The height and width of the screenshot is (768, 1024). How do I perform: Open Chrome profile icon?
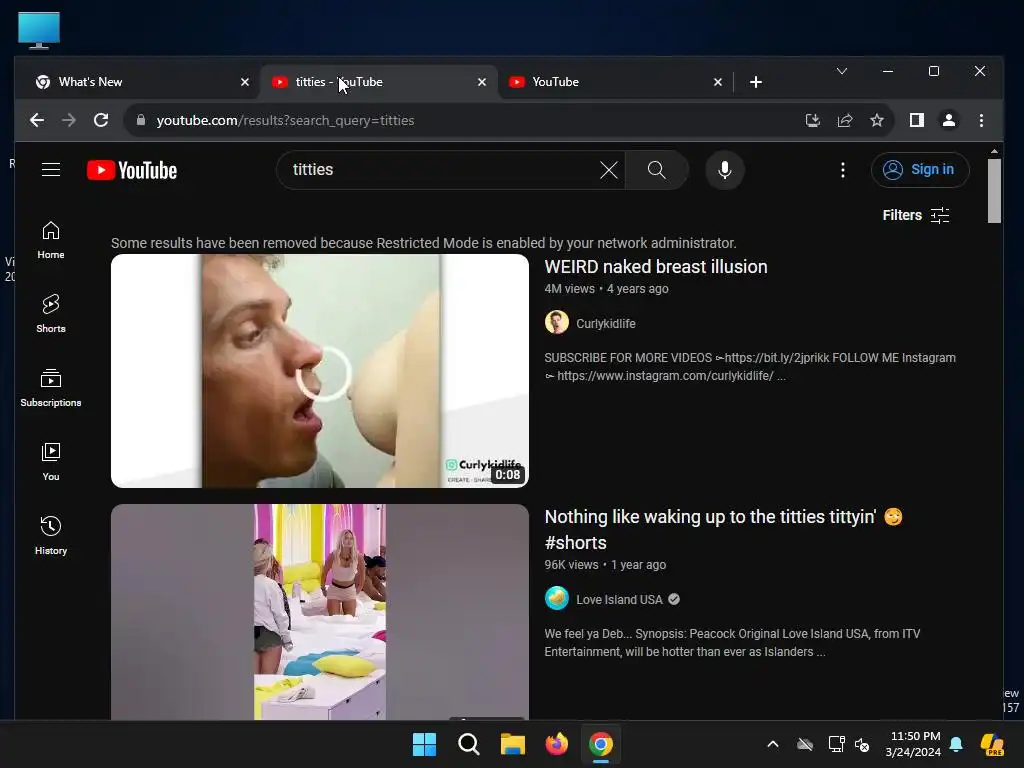click(949, 120)
